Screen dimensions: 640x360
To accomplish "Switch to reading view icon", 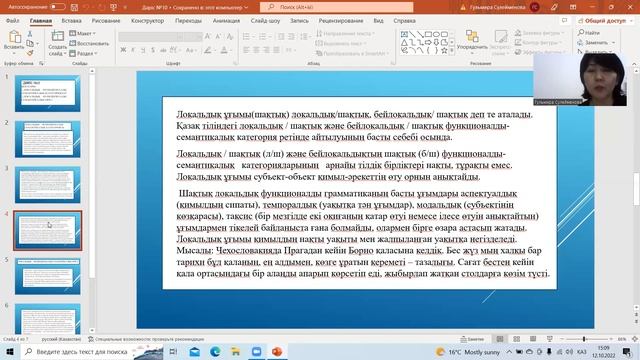I will 533,339.
